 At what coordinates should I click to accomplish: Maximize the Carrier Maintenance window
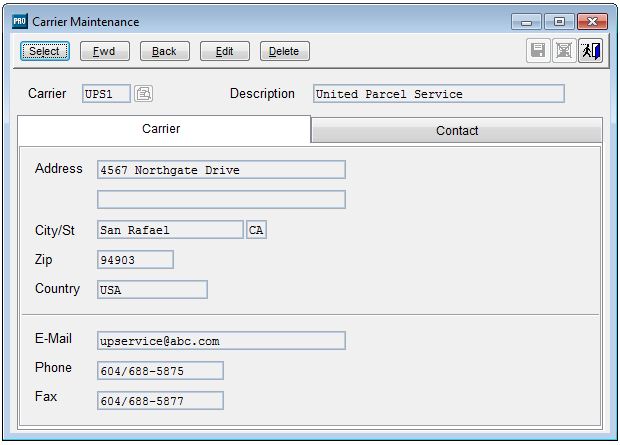[559, 22]
